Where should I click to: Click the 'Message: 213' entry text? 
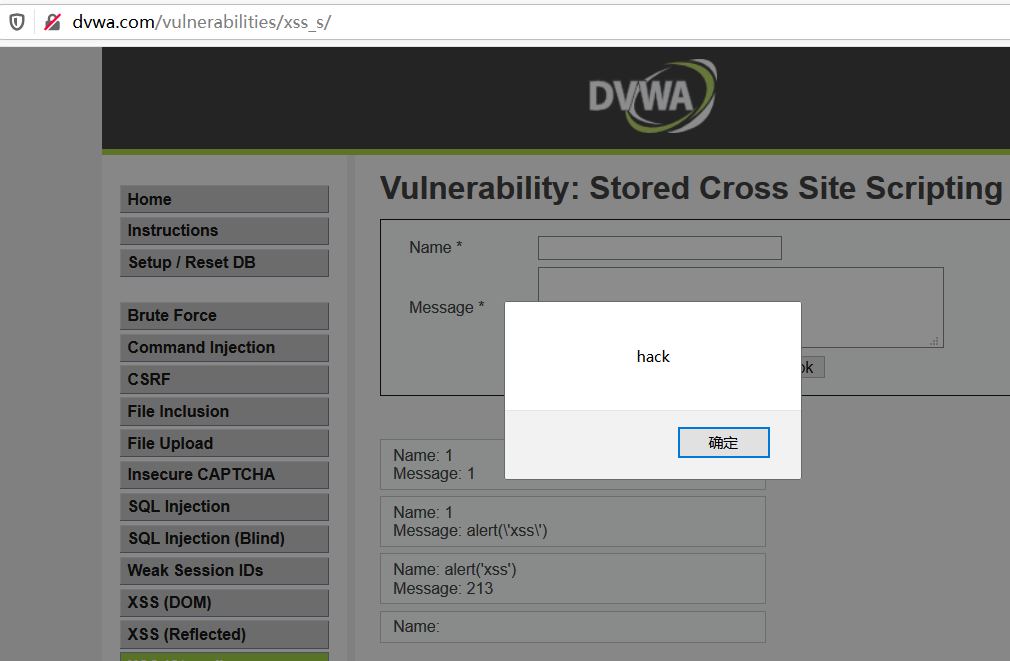[x=443, y=588]
